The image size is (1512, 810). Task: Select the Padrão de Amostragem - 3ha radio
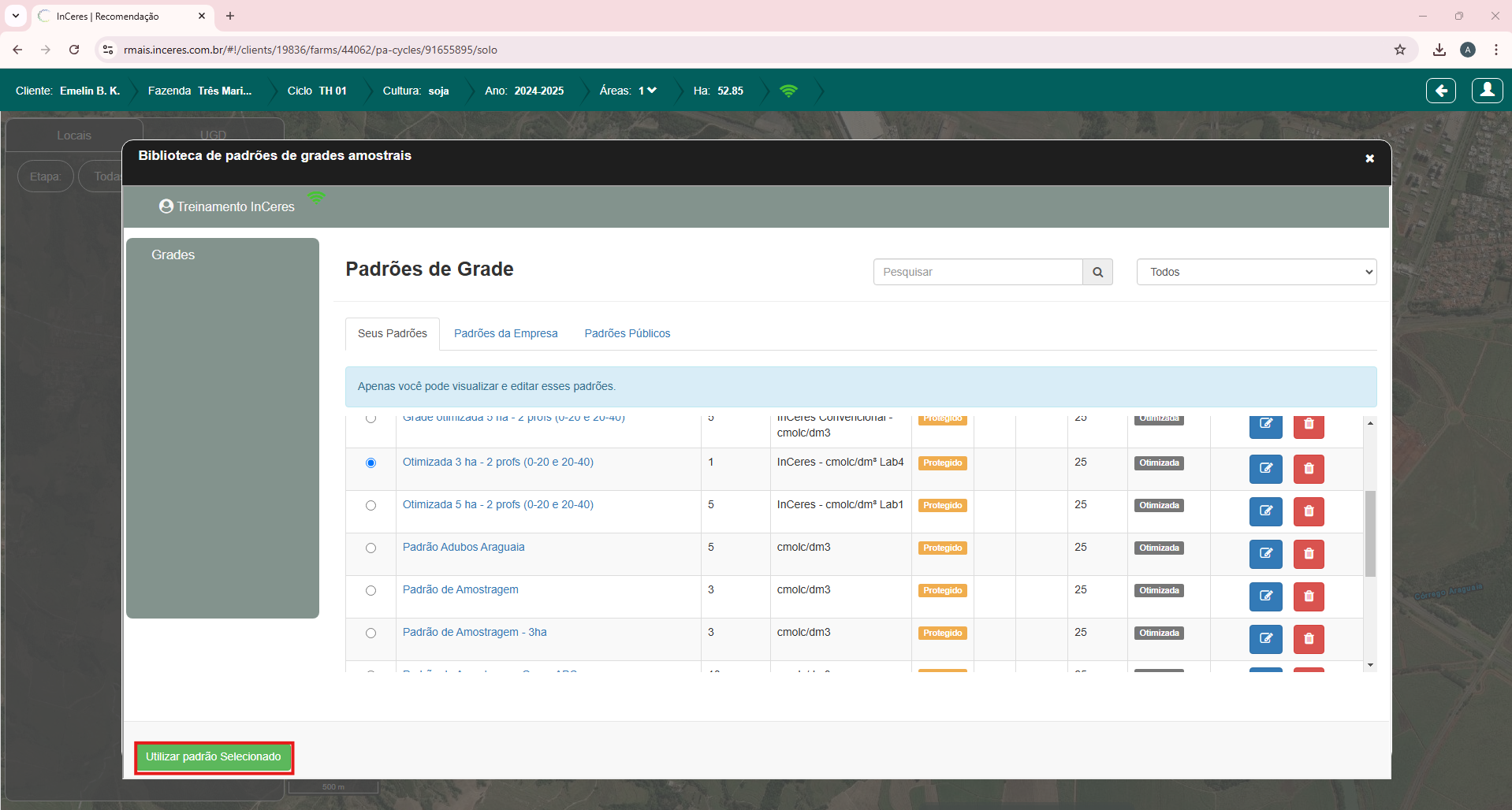tap(371, 633)
